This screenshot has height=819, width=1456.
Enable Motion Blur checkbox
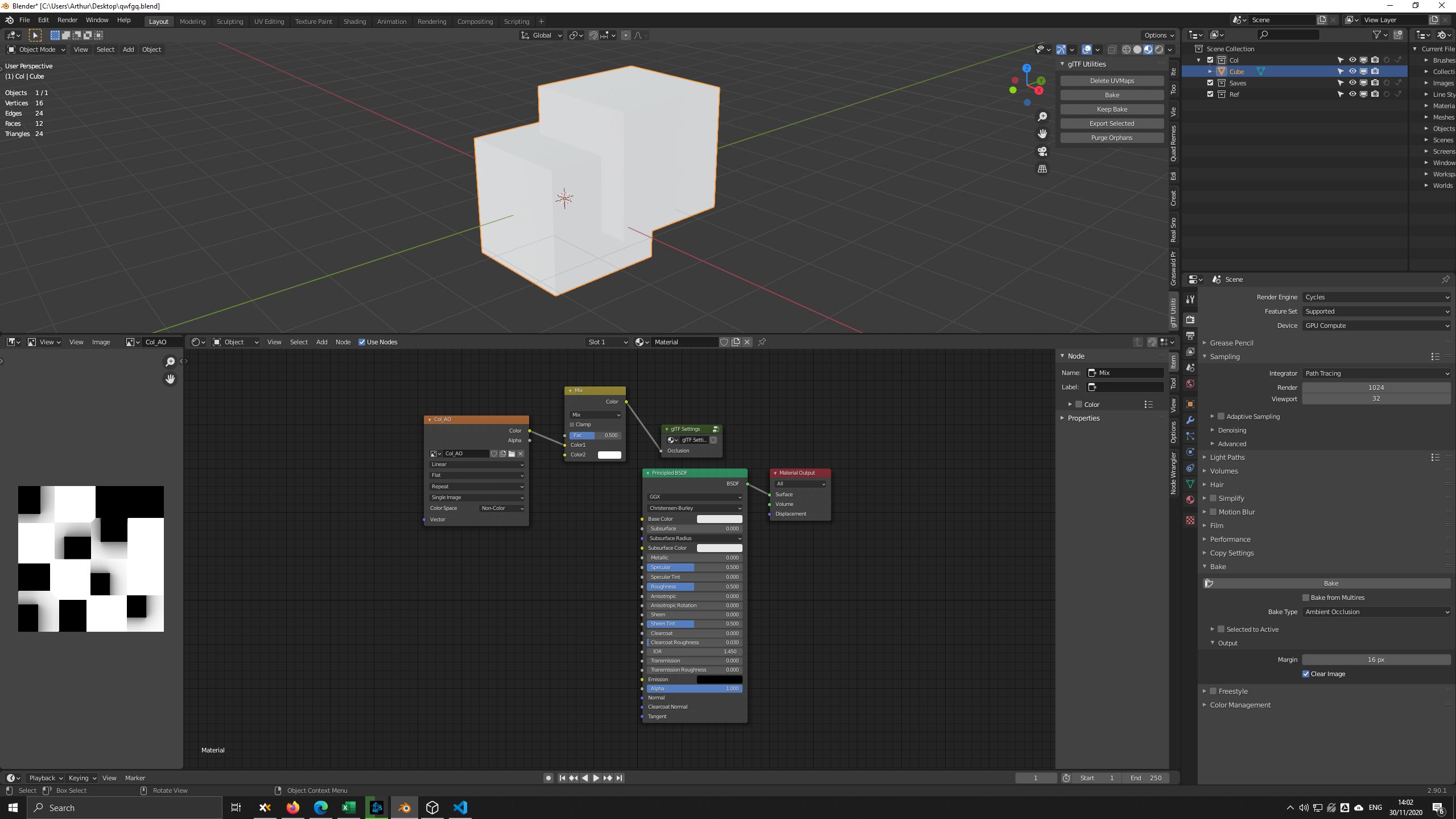[1212, 512]
